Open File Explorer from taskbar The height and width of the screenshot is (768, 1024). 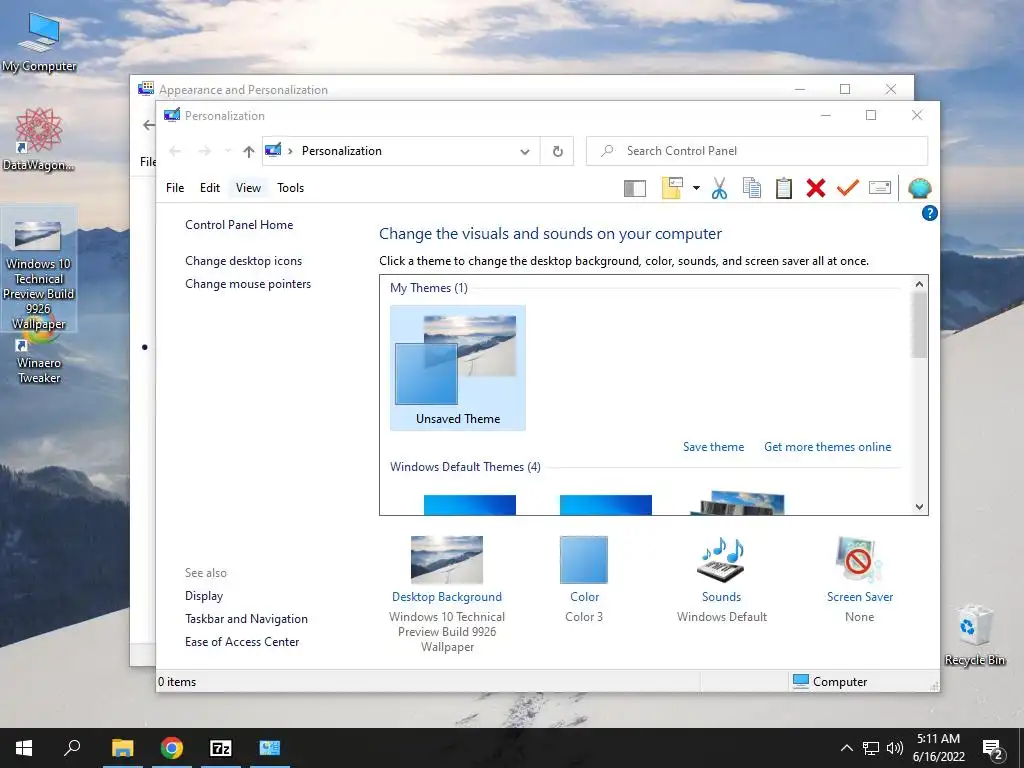122,748
